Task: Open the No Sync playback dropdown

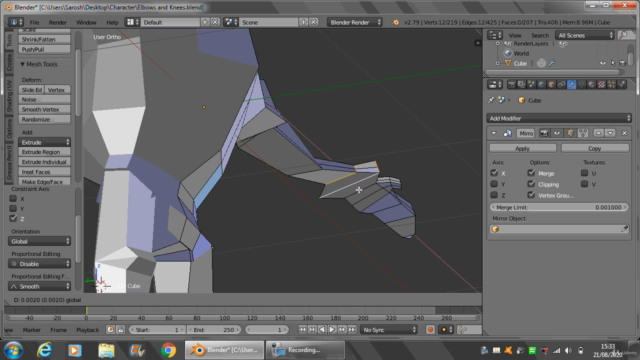Action: 389,329
